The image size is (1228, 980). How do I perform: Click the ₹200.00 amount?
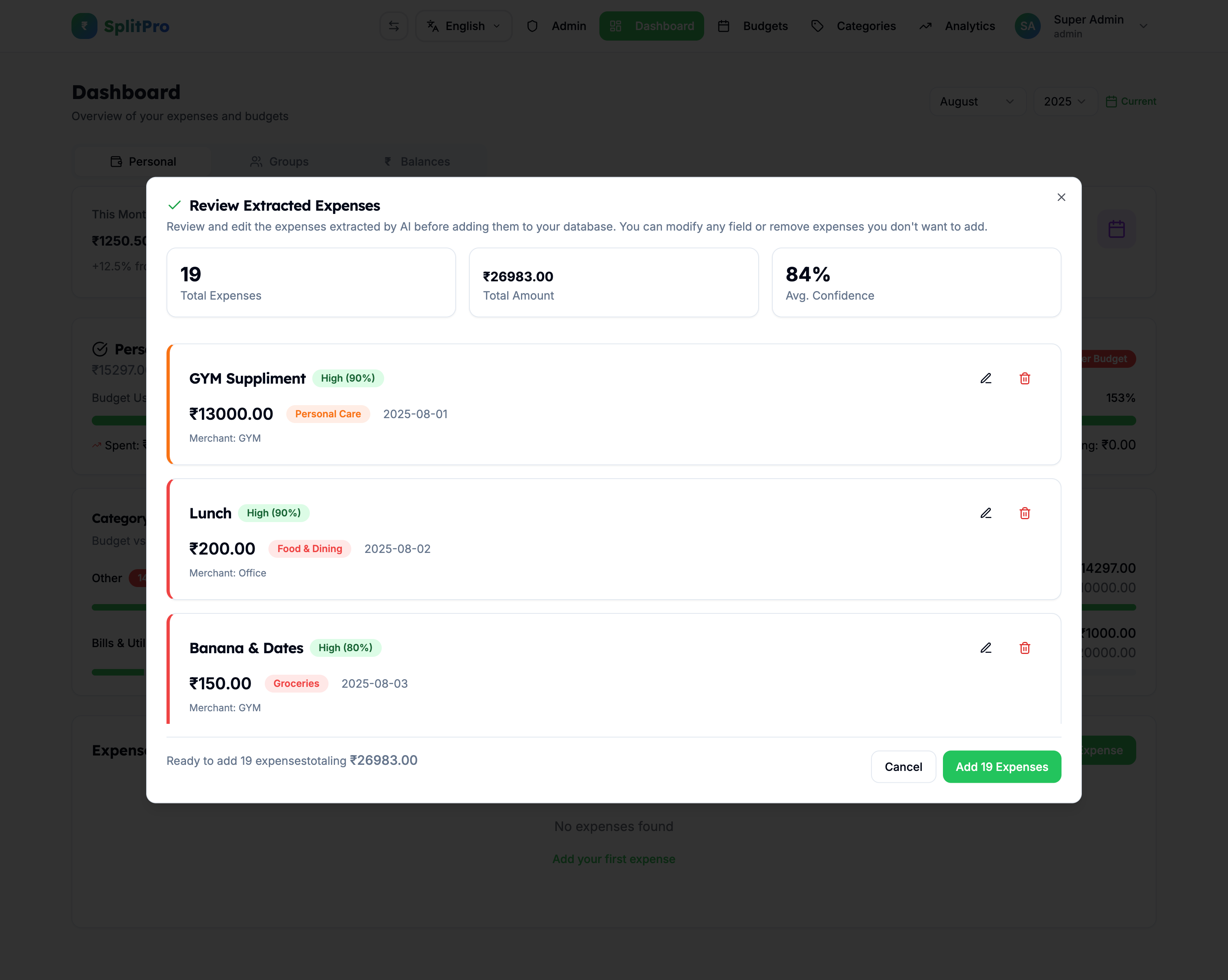point(222,549)
